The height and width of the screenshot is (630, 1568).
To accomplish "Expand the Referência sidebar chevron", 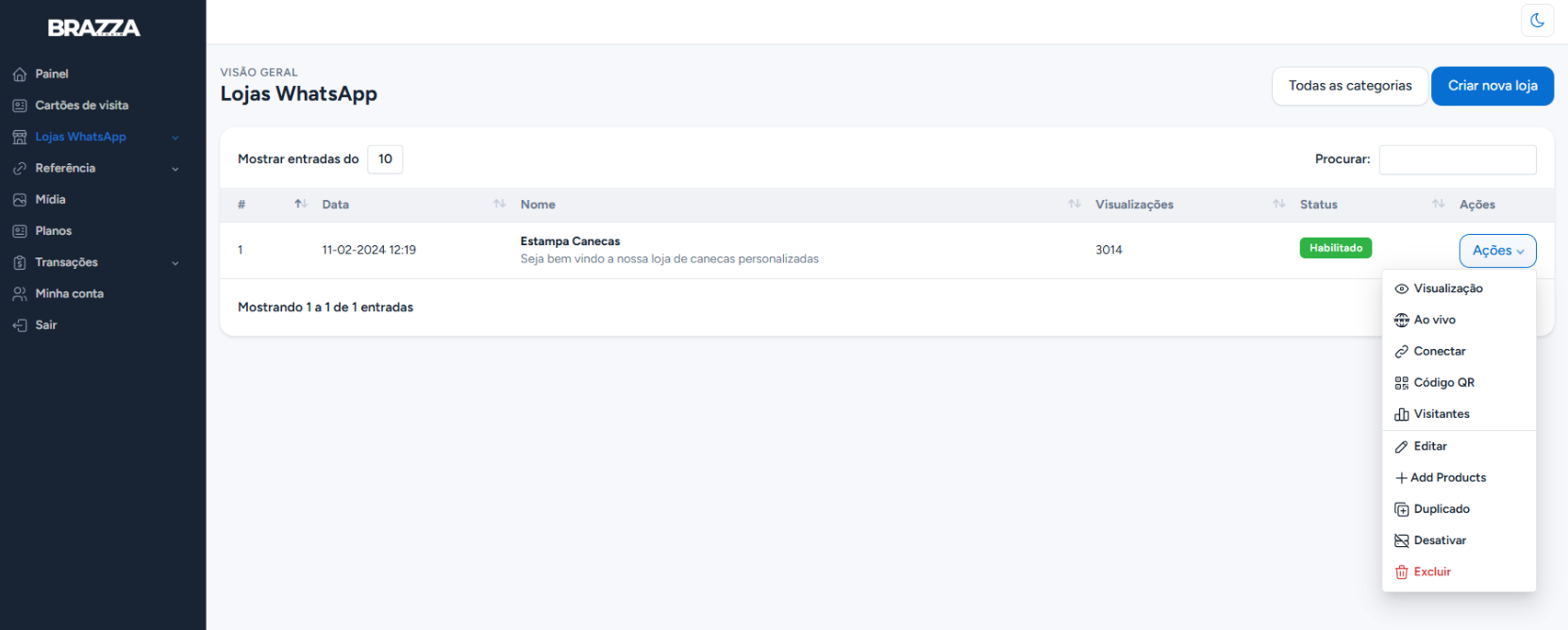I will coord(175,169).
